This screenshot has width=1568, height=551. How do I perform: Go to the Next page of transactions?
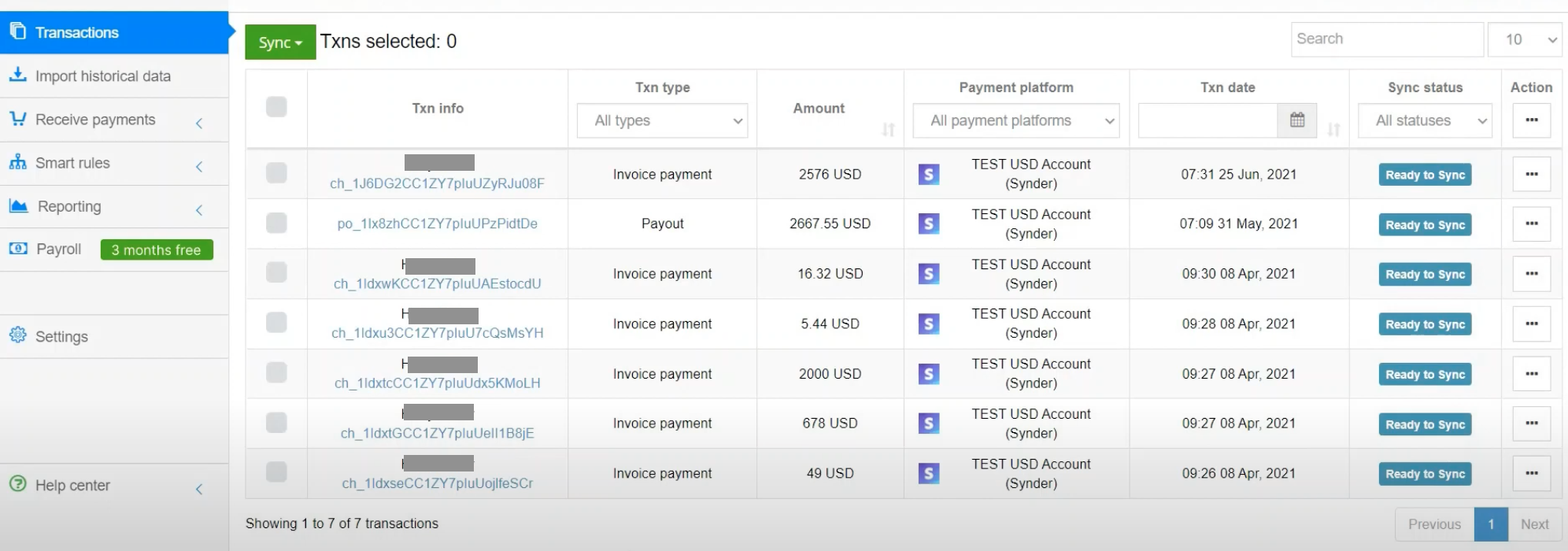(x=1534, y=524)
